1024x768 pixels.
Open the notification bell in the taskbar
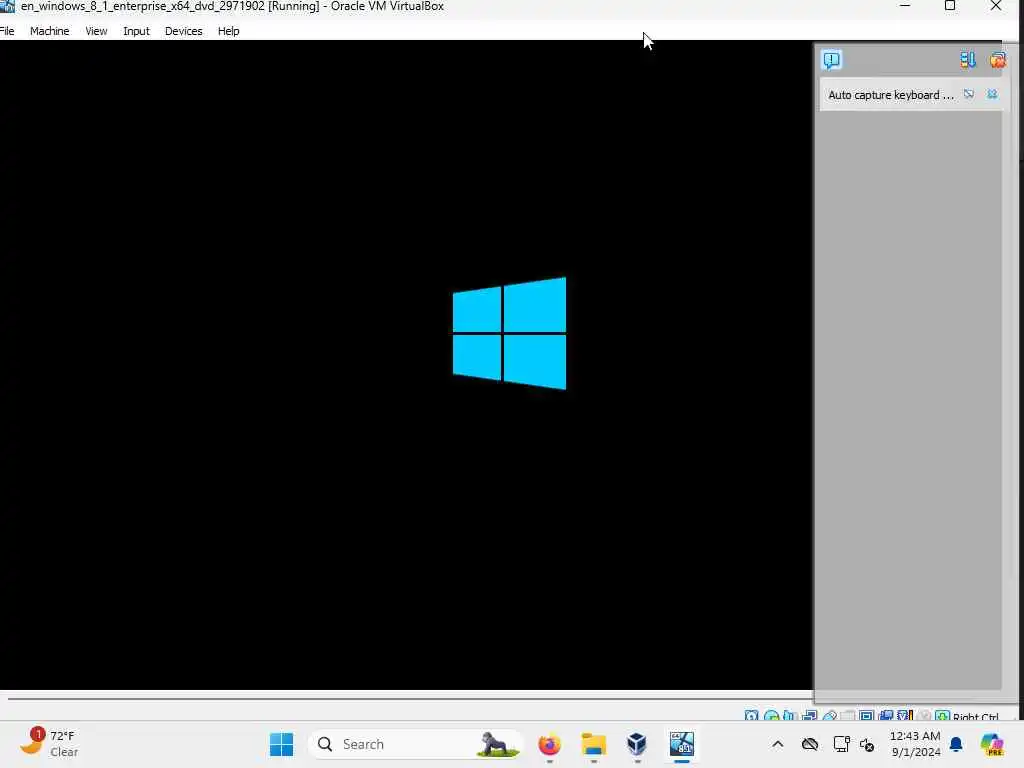pyautogui.click(x=956, y=744)
